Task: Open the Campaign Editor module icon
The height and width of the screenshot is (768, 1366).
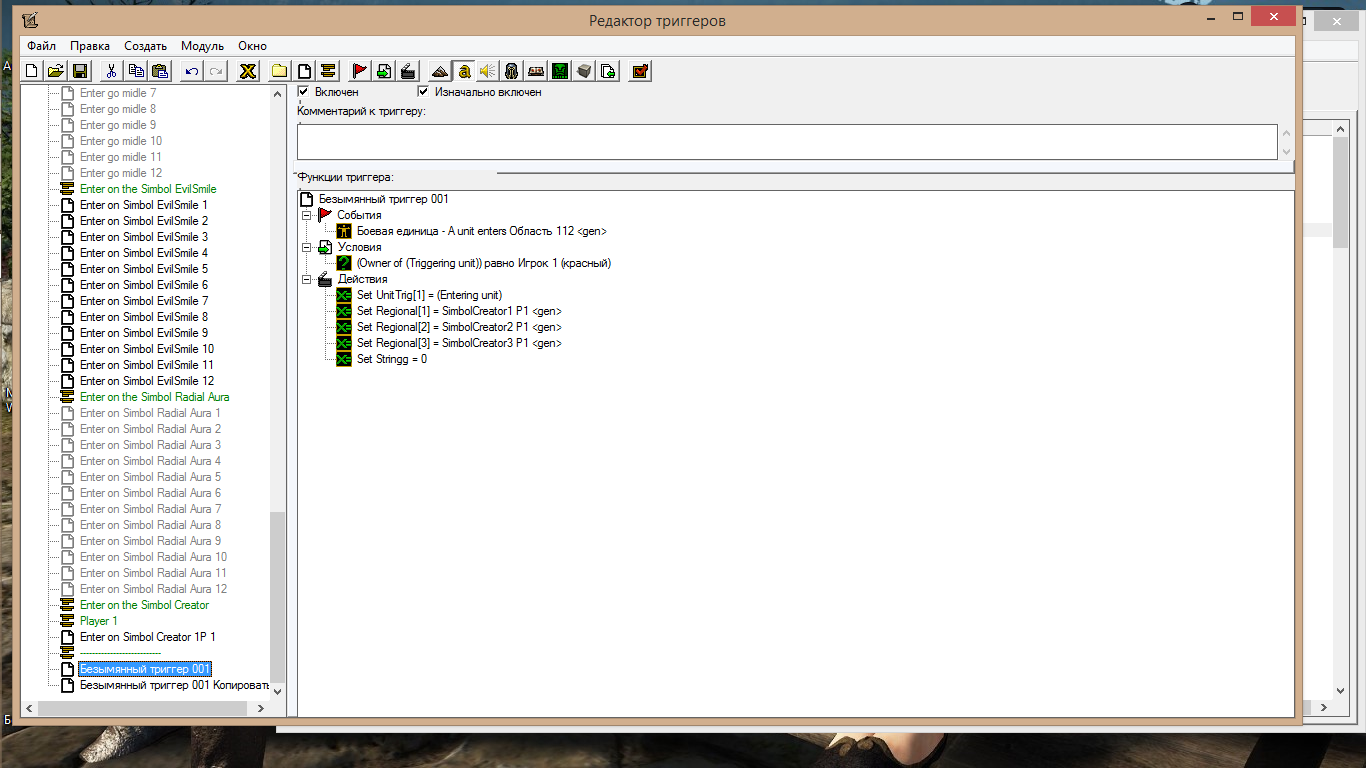Action: [x=536, y=70]
